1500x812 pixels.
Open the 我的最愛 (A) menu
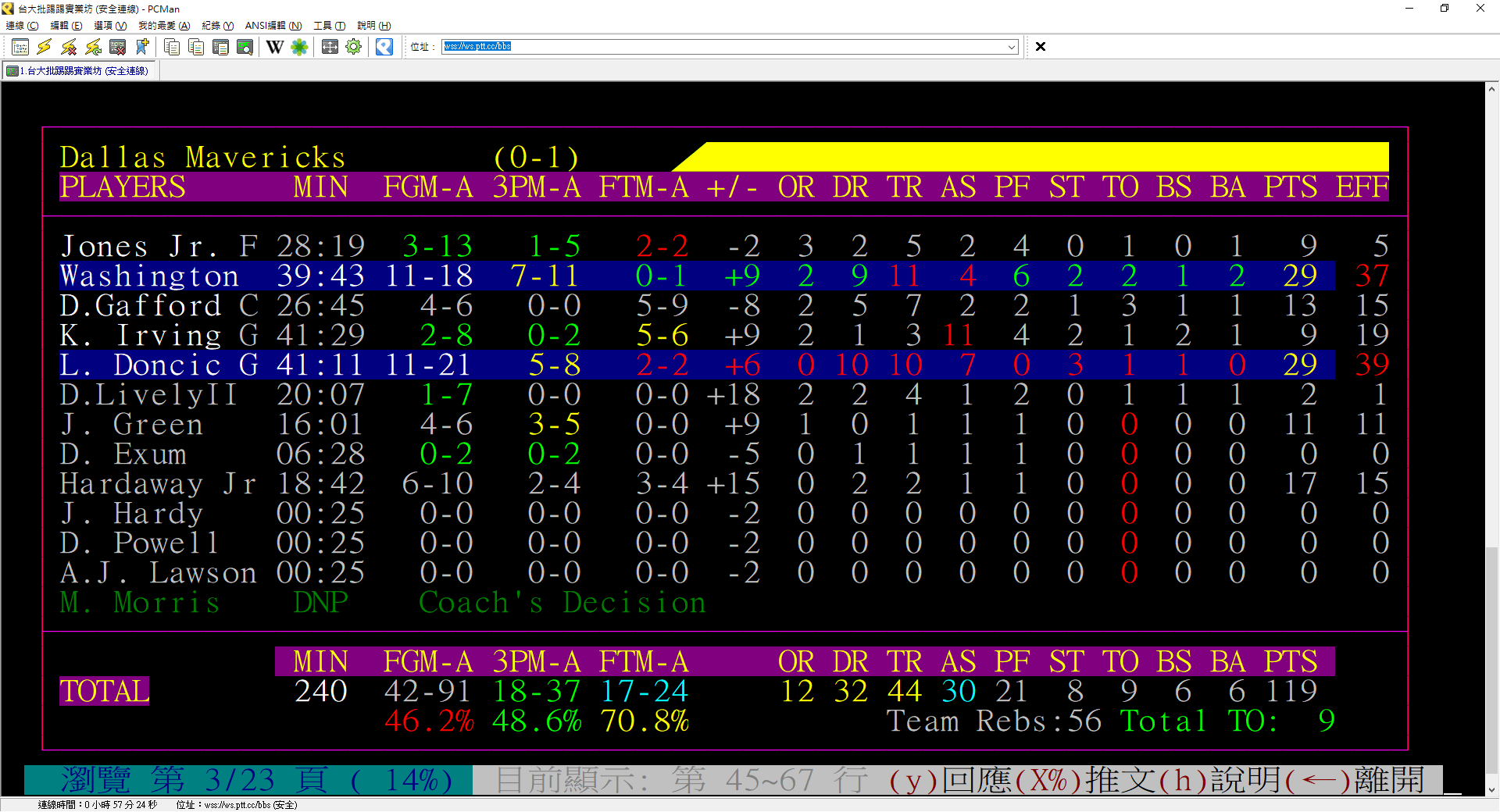click(164, 26)
